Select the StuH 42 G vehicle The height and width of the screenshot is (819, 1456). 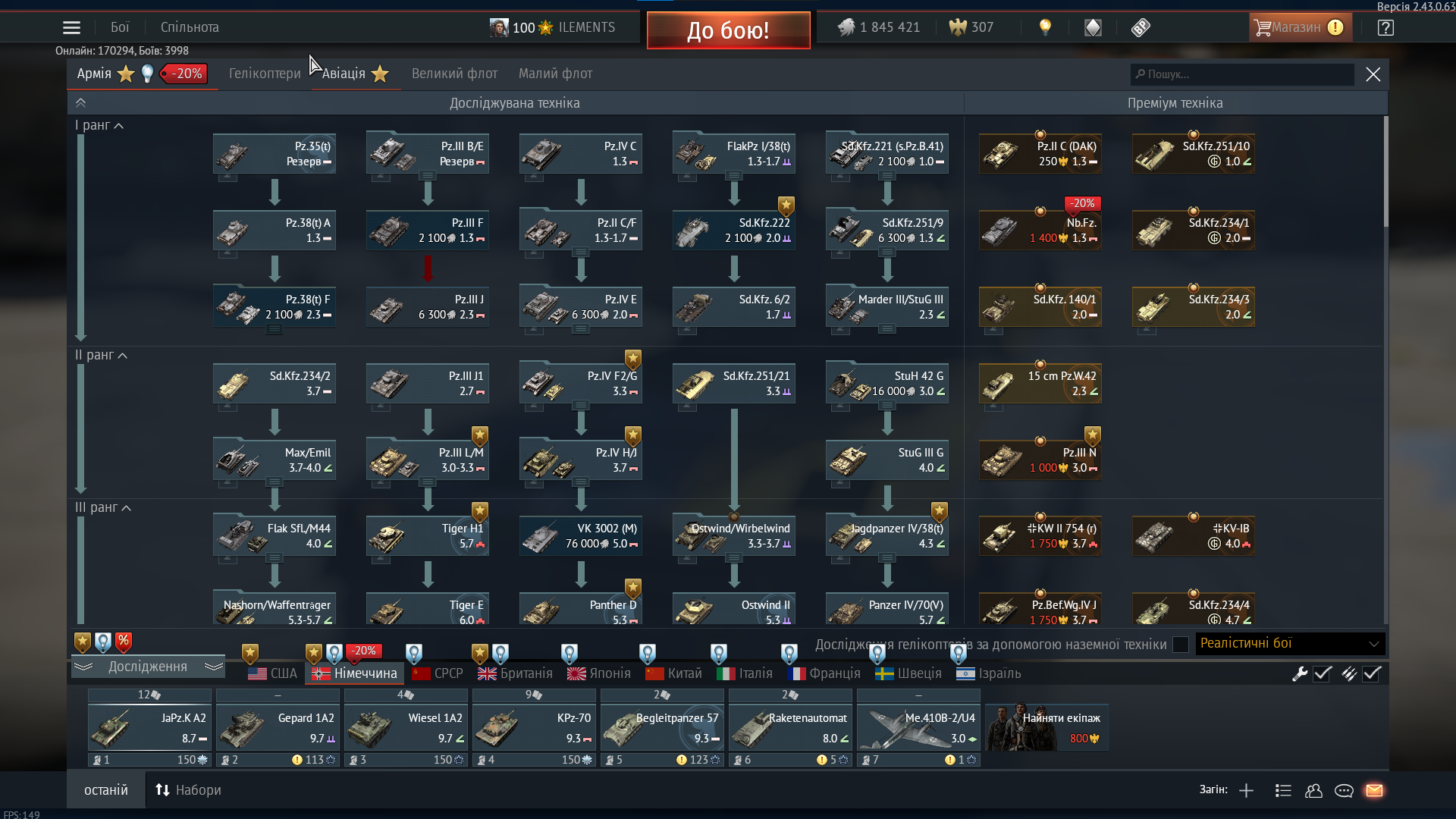click(x=887, y=383)
